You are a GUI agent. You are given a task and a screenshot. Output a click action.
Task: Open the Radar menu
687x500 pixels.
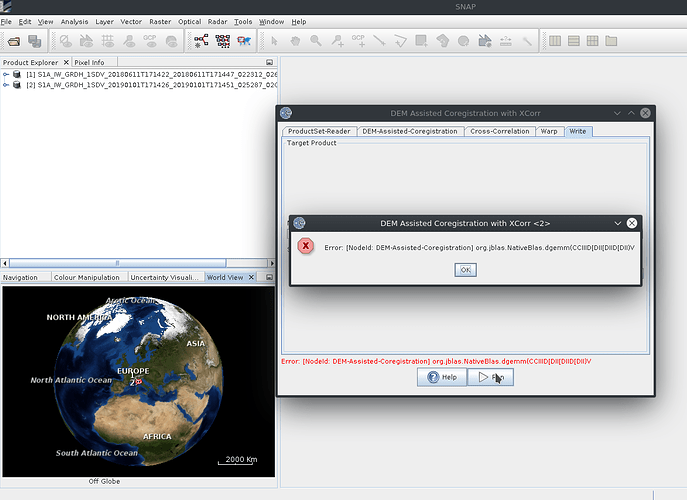click(217, 21)
